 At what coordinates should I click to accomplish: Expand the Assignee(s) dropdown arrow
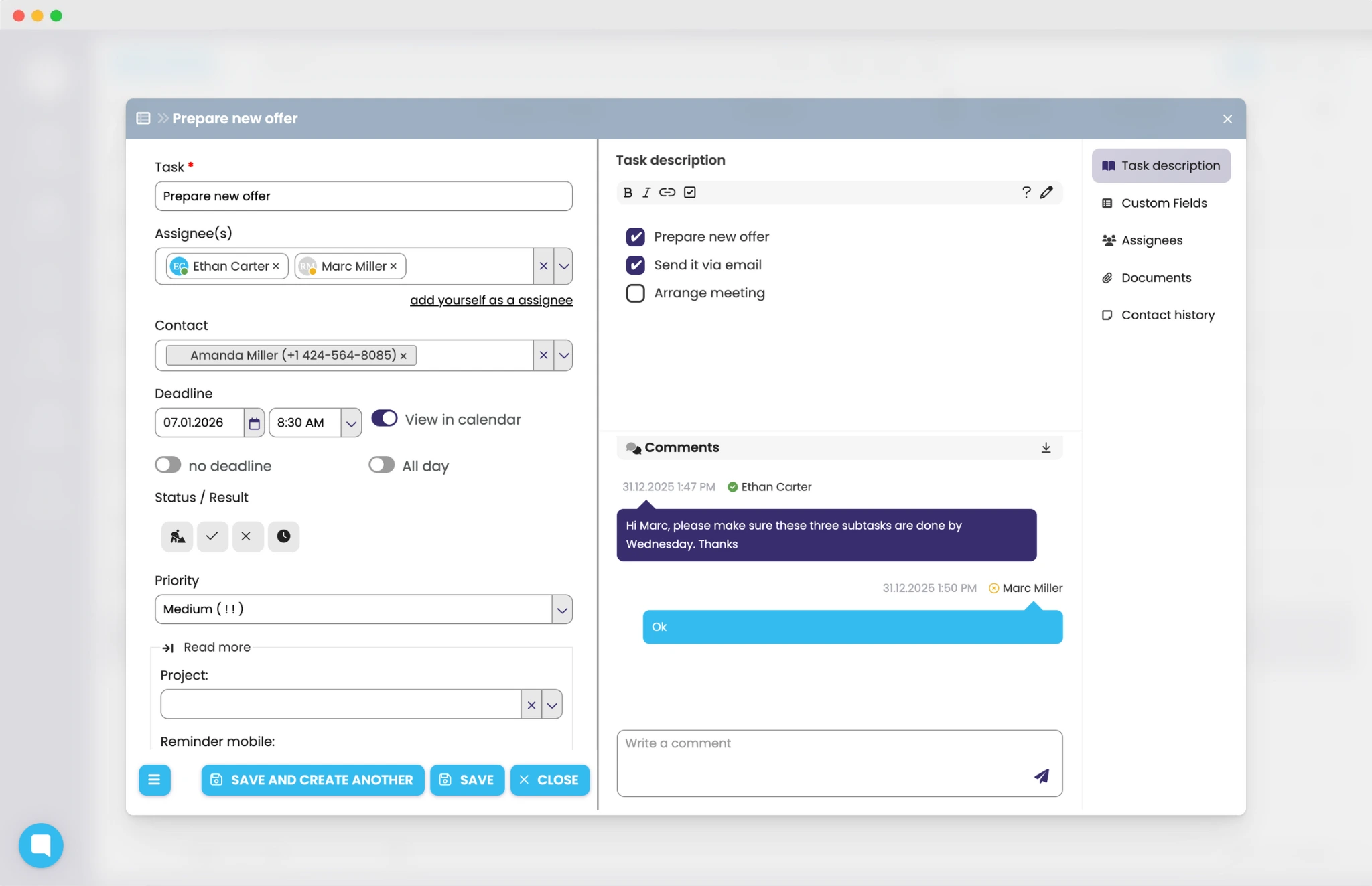pos(563,267)
